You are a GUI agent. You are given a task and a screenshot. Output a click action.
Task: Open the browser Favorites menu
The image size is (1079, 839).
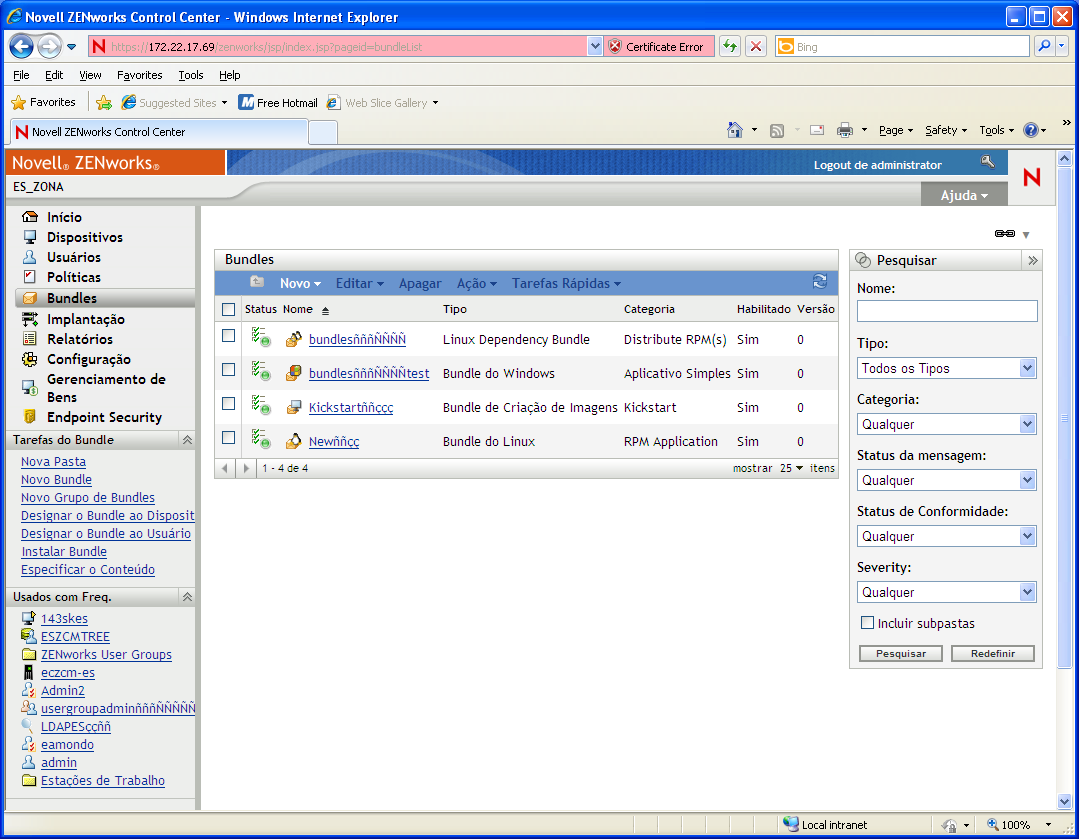click(140, 75)
